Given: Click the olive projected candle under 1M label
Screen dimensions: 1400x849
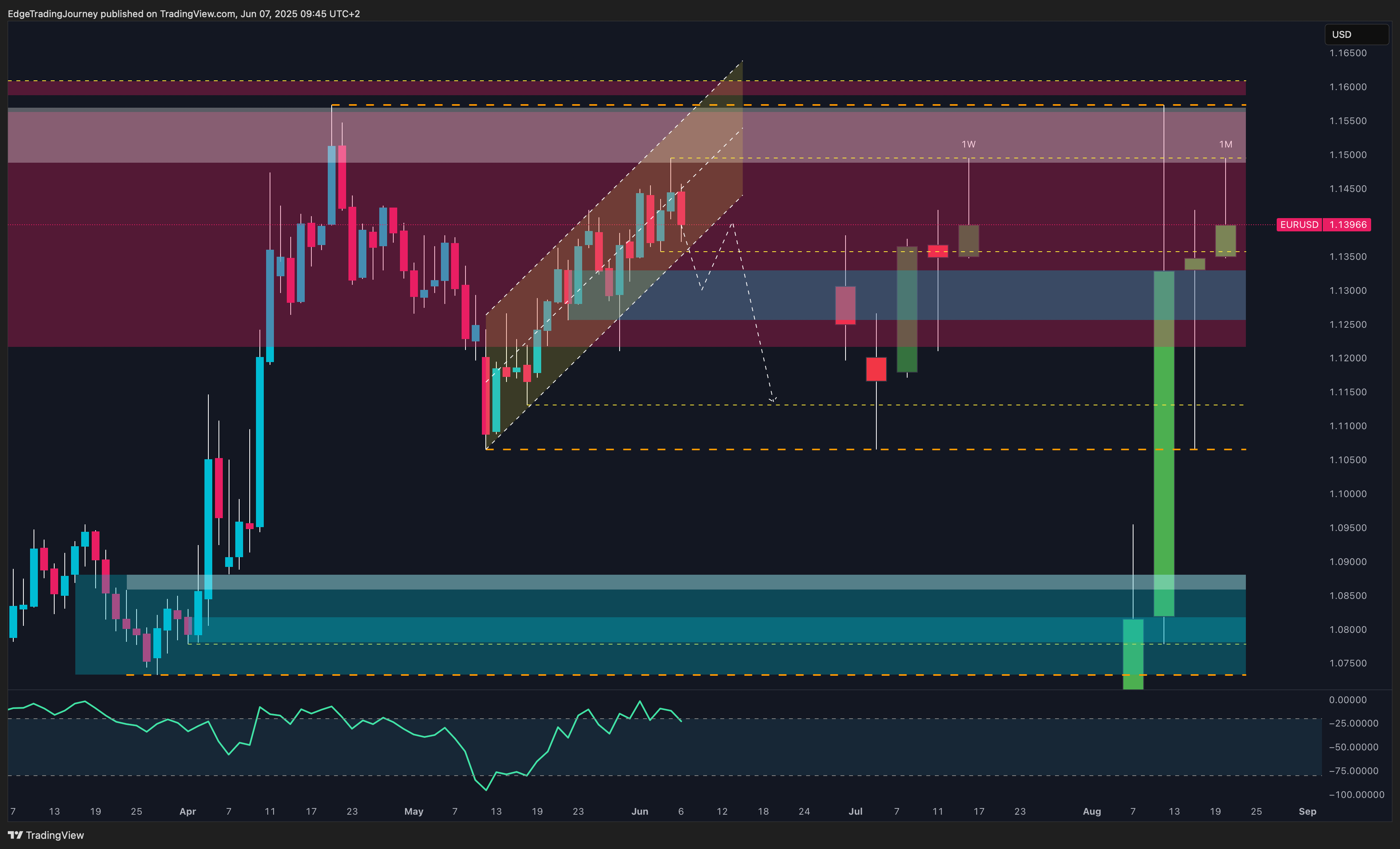Looking at the screenshot, I should (x=1226, y=241).
